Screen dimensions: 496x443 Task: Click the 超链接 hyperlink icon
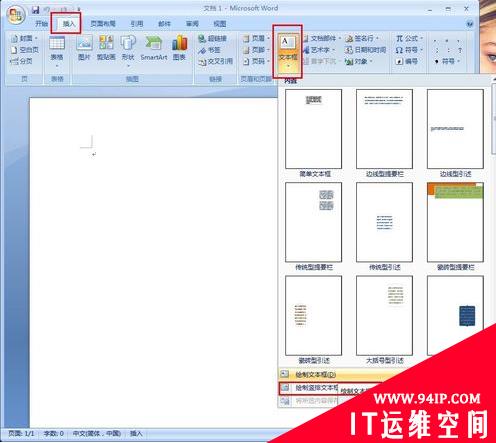[x=212, y=39]
